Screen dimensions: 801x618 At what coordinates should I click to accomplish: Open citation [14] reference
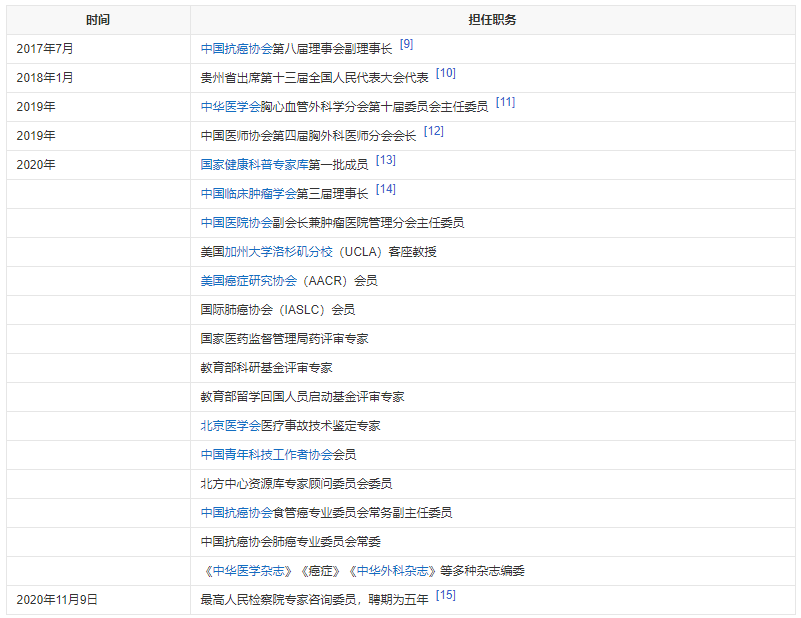click(386, 189)
